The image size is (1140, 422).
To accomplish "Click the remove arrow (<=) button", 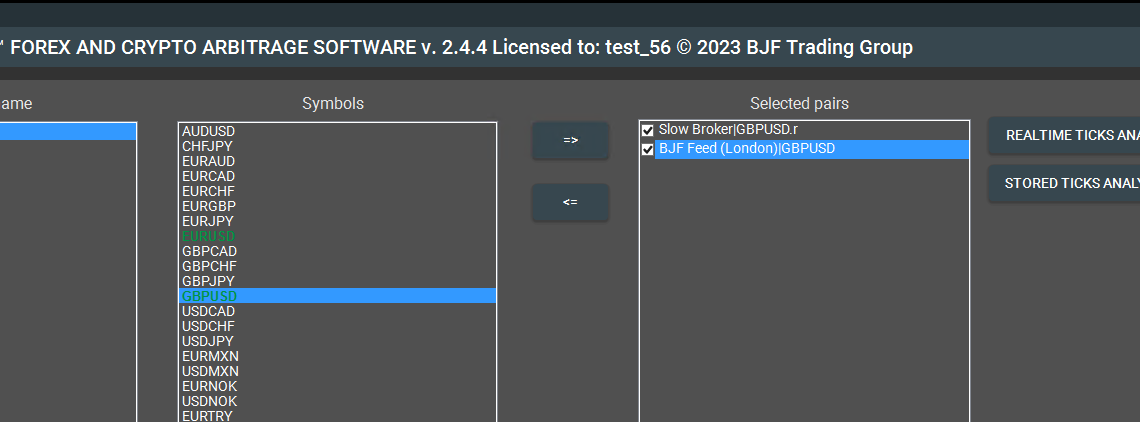I will tap(570, 202).
